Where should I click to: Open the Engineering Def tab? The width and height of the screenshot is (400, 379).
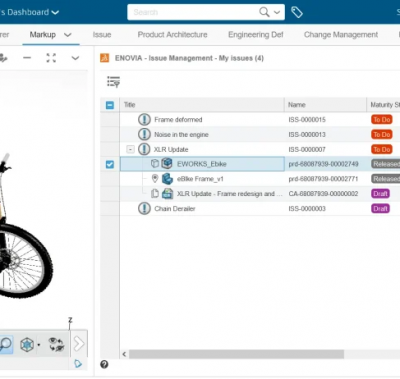pos(256,35)
